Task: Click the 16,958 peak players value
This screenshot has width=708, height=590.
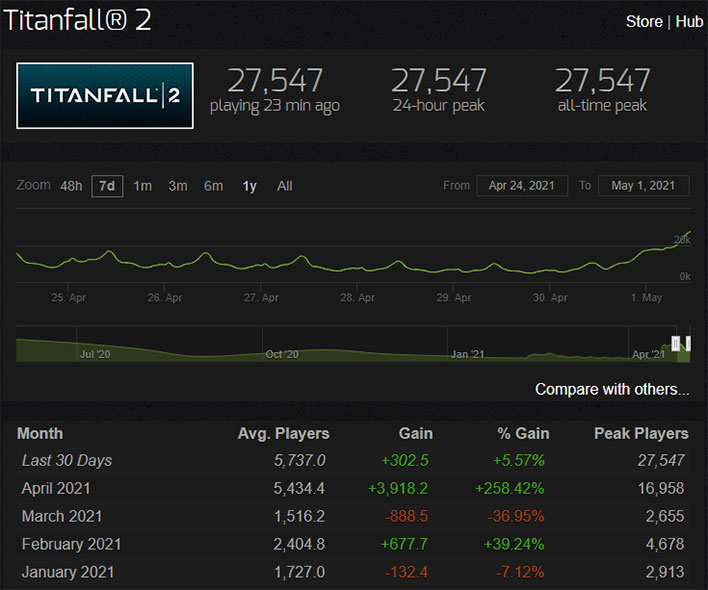Action: pos(661,488)
